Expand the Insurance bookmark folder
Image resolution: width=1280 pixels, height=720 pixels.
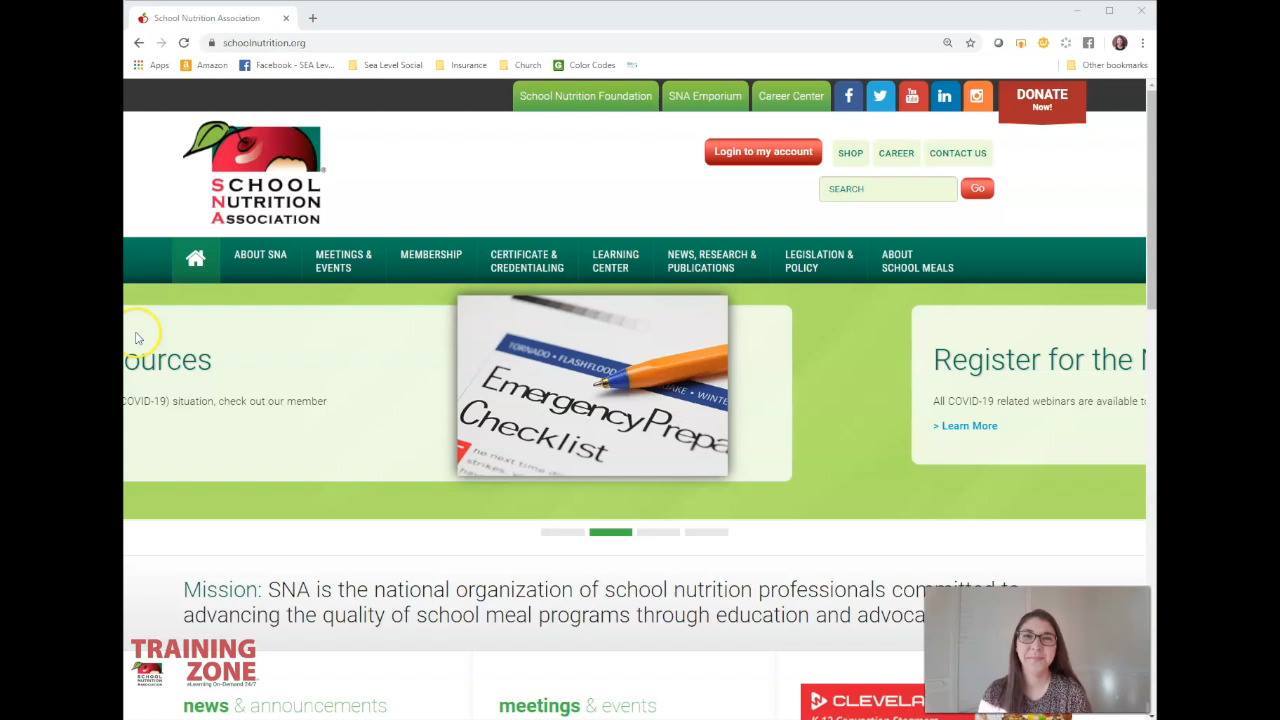[x=461, y=65]
